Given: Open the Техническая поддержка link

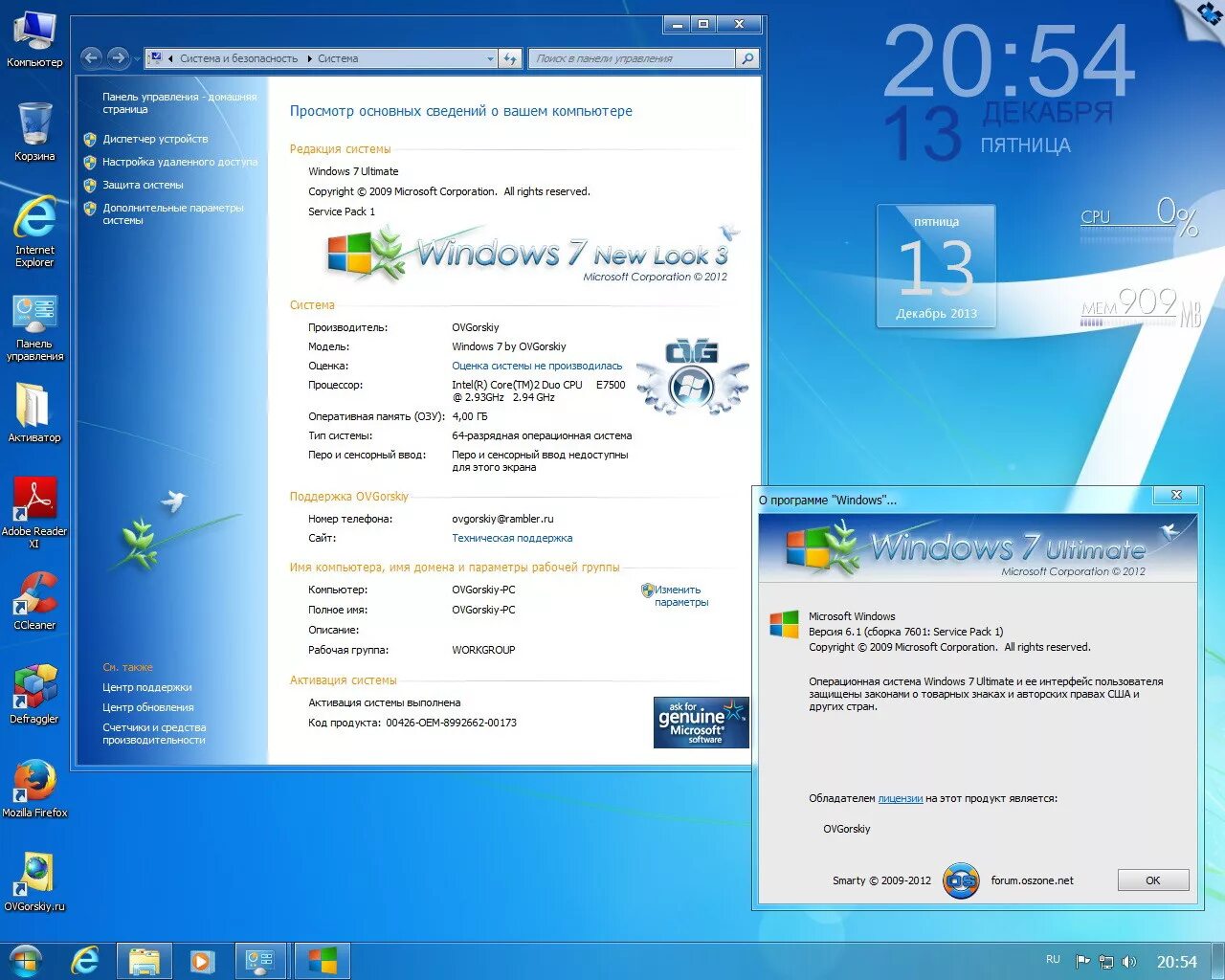Looking at the screenshot, I should point(511,538).
